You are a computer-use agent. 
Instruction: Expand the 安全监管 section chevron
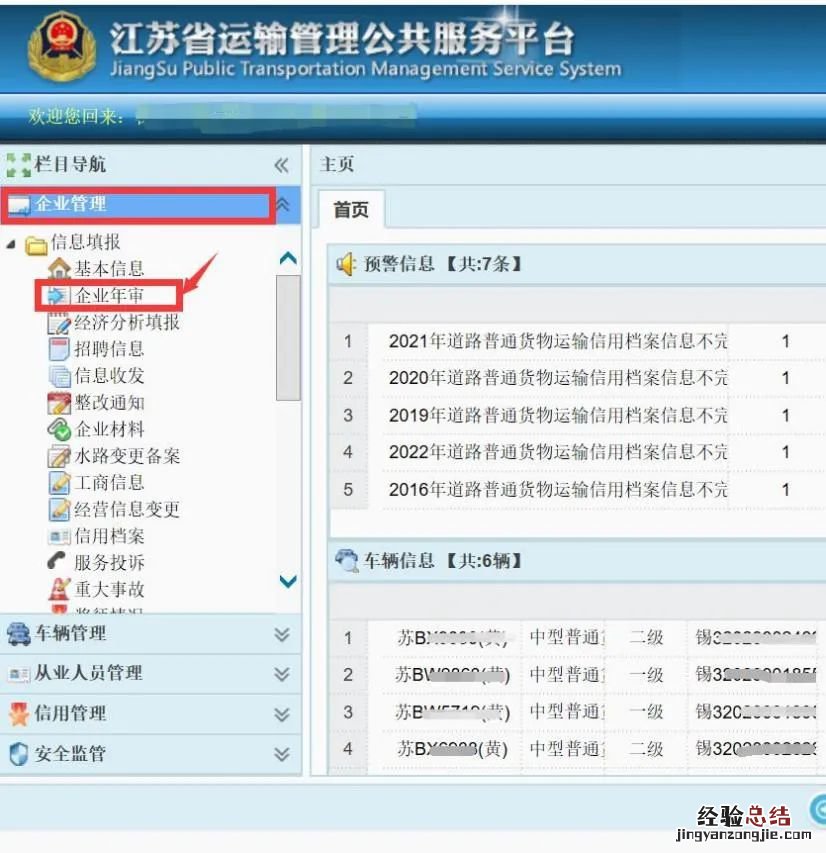point(282,754)
